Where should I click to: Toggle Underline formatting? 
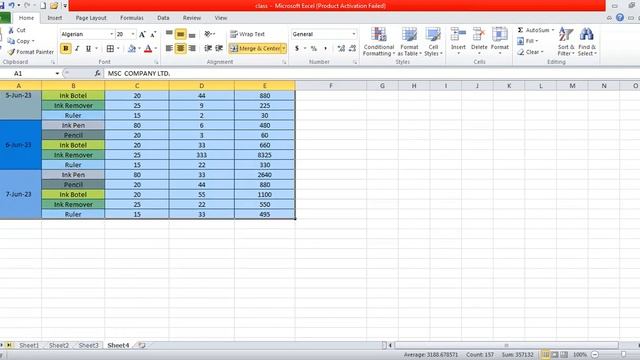point(88,49)
